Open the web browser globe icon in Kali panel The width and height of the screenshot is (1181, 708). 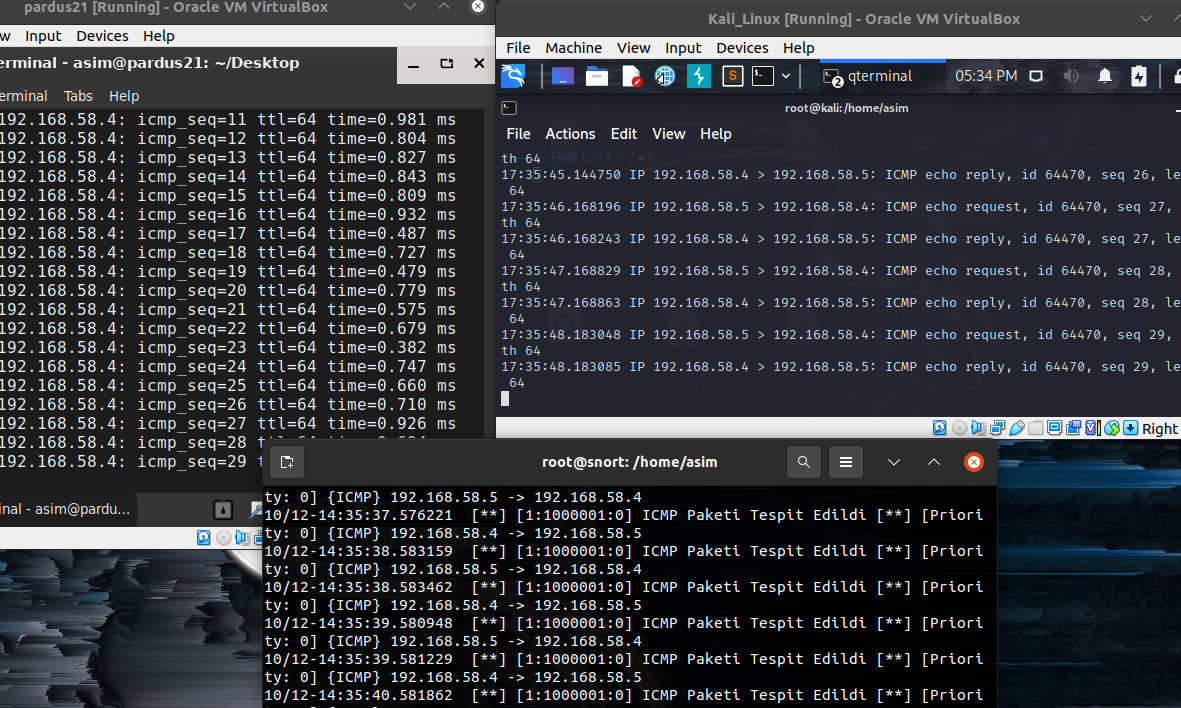665,76
